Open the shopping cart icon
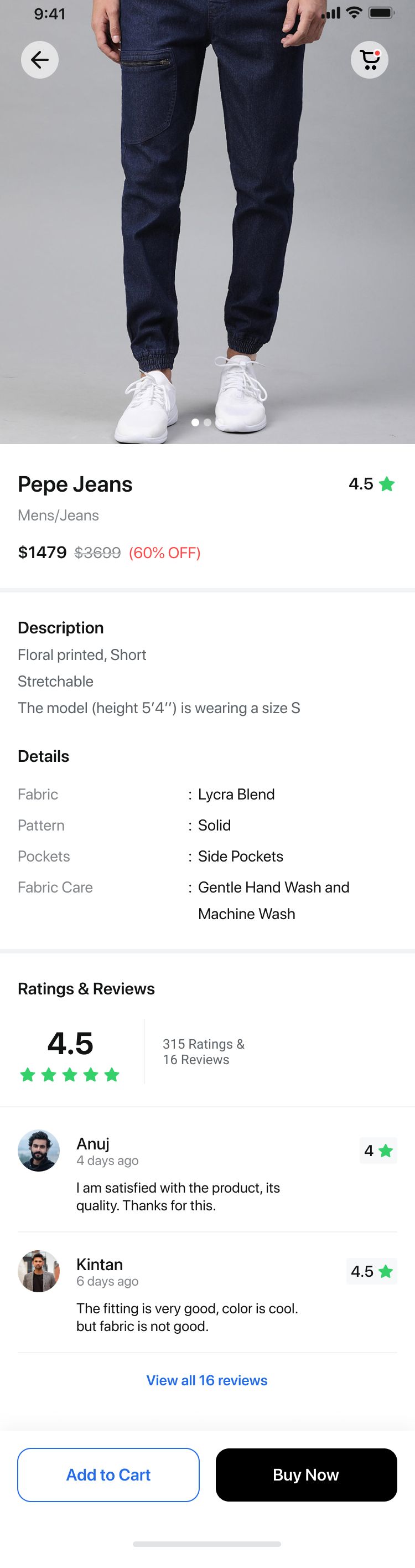This screenshot has height=1568, width=415. tap(370, 60)
